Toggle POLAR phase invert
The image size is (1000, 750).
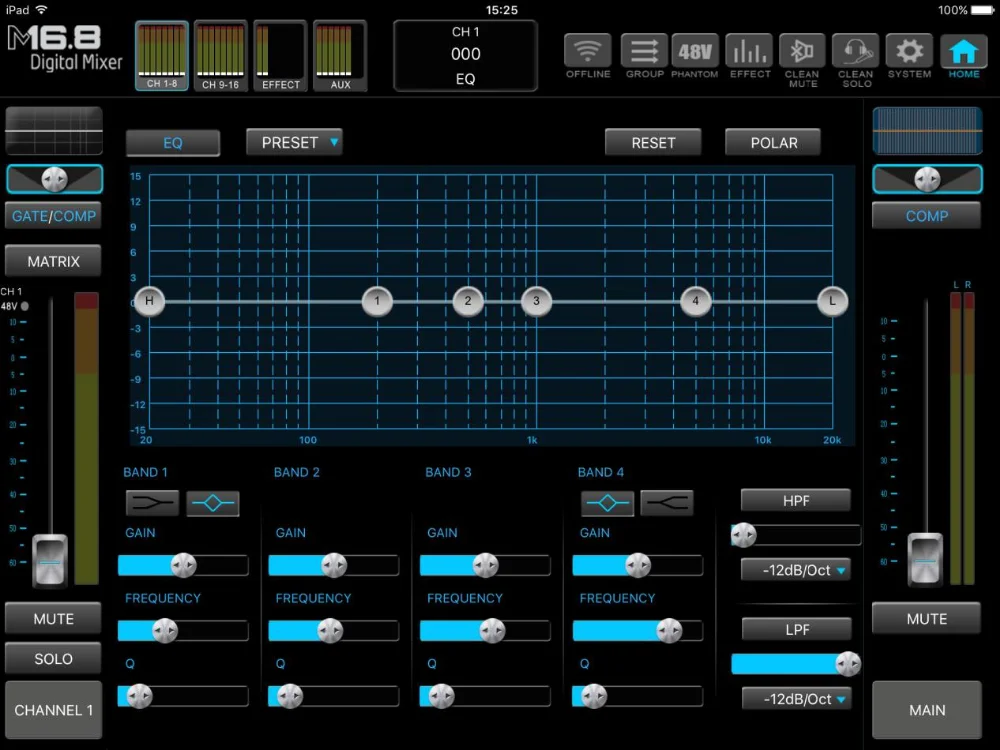pos(774,143)
